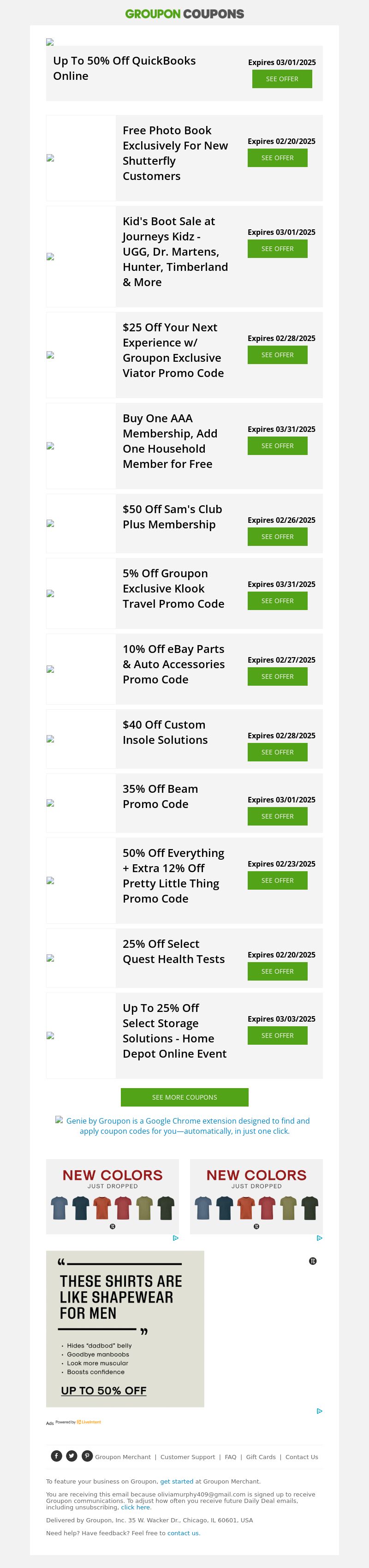The height and width of the screenshot is (1568, 369).
Task: Open the Pinterest icon in footer
Action: (87, 1456)
